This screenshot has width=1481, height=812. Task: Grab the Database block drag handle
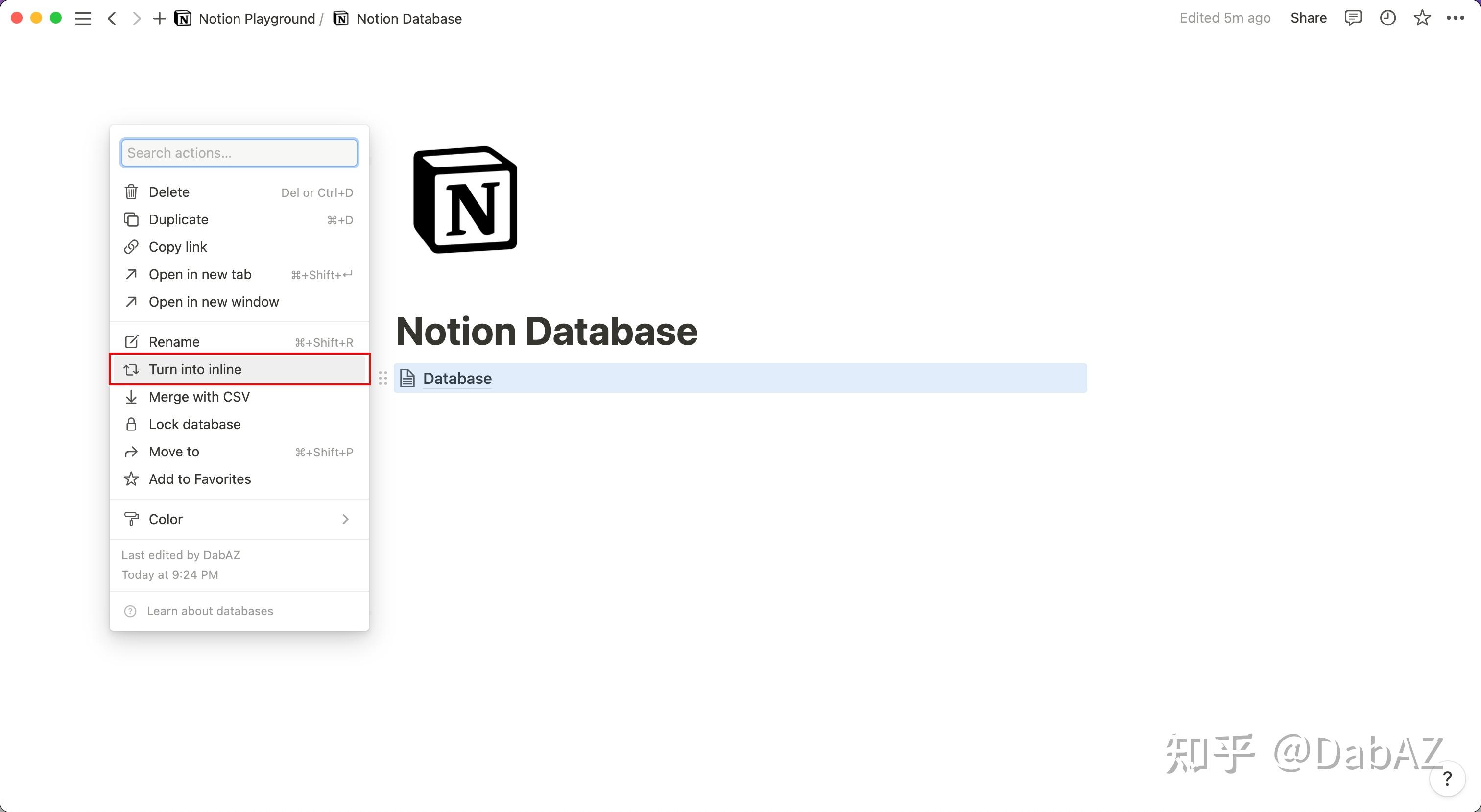click(x=383, y=379)
